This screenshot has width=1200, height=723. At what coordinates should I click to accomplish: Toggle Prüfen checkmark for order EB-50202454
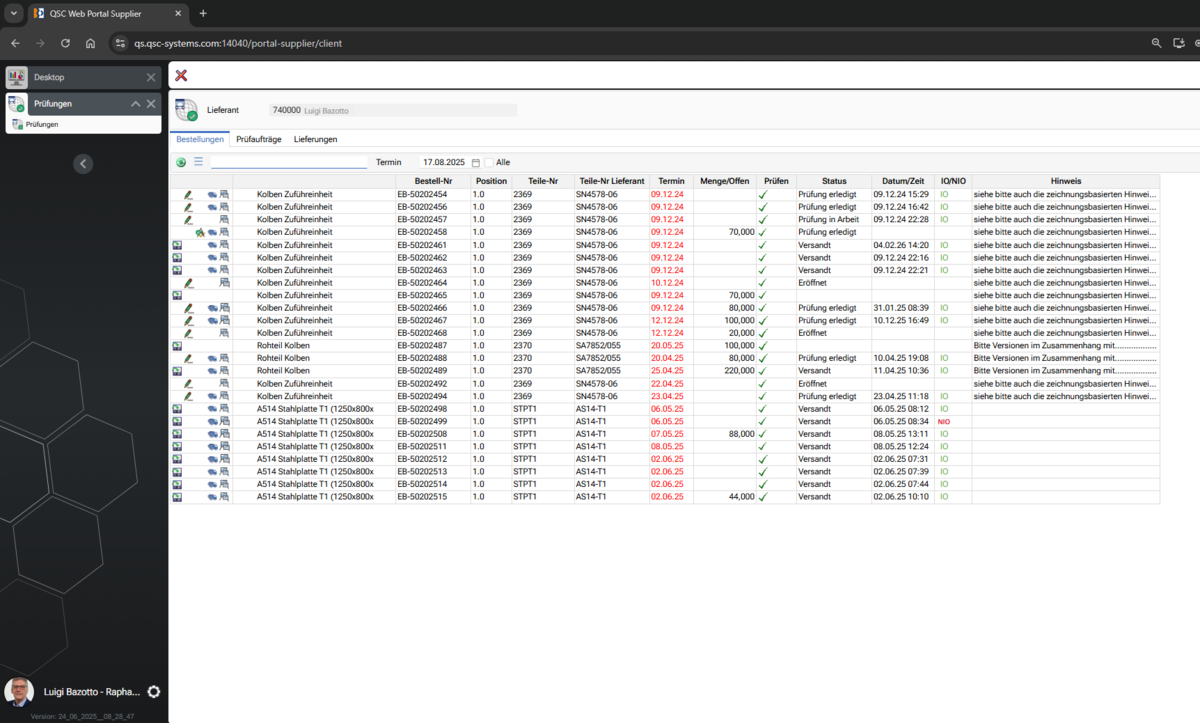point(763,194)
